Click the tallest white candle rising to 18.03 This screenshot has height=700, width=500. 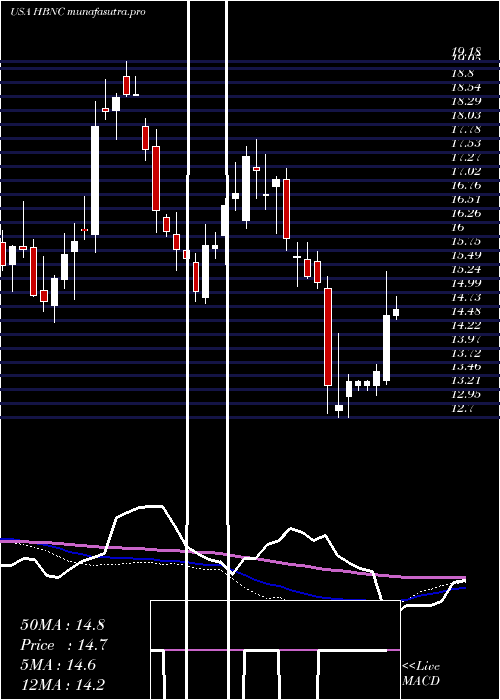[x=95, y=180]
